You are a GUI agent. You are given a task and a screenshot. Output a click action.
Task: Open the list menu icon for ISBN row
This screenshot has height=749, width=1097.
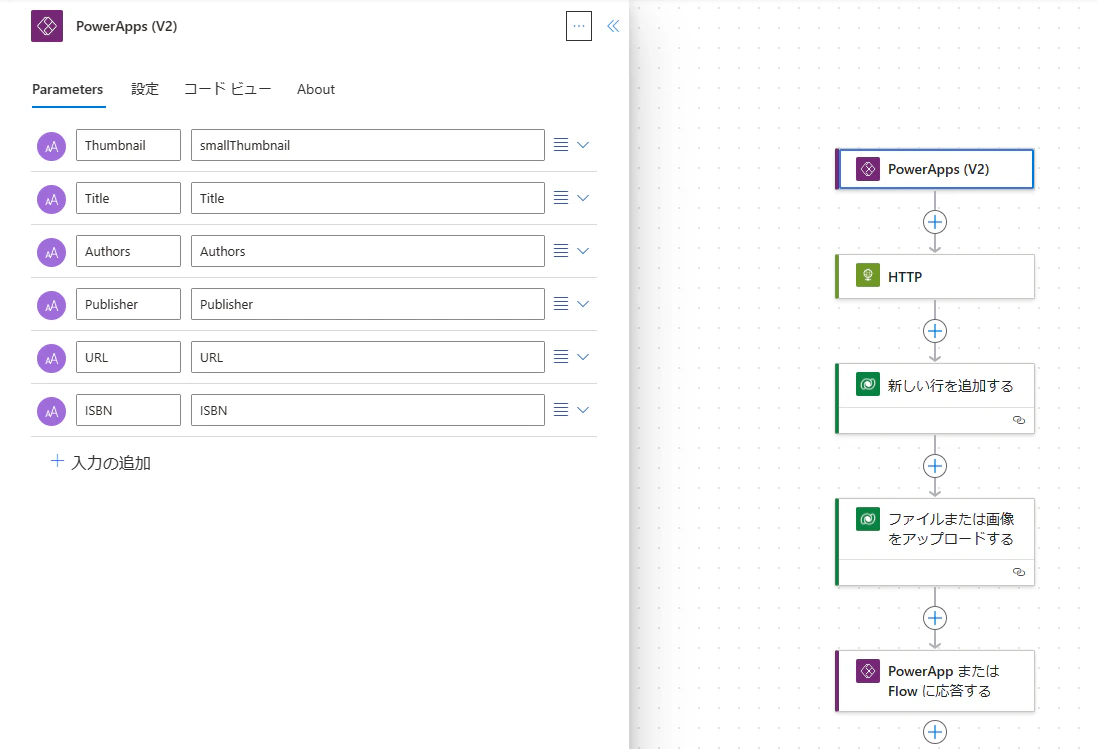tap(560, 410)
